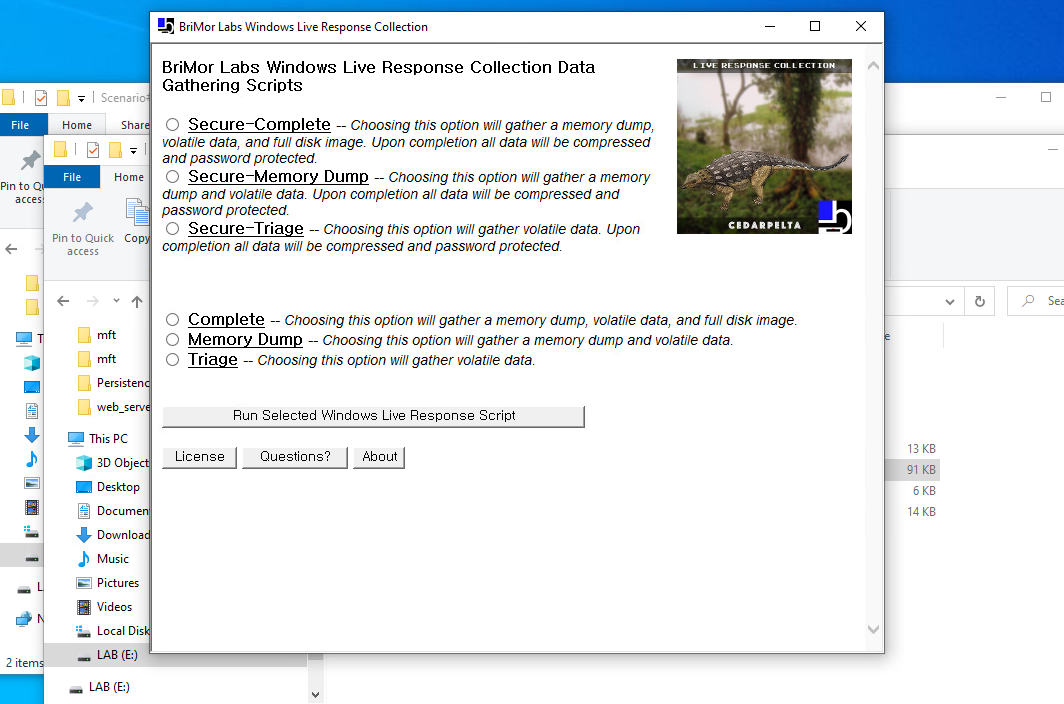Open the first mft folder in tree
The image size is (1064, 704).
[x=106, y=335]
